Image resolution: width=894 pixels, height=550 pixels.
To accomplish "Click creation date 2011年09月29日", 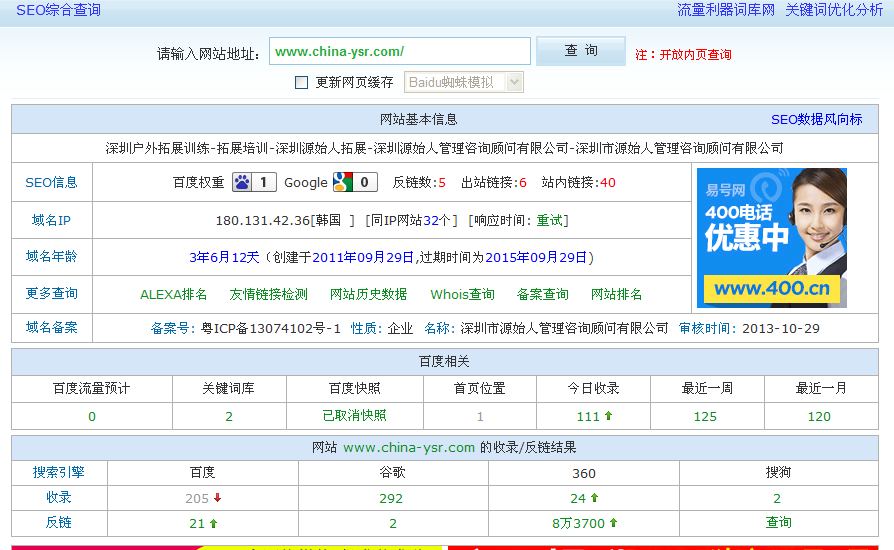I will pos(363,258).
